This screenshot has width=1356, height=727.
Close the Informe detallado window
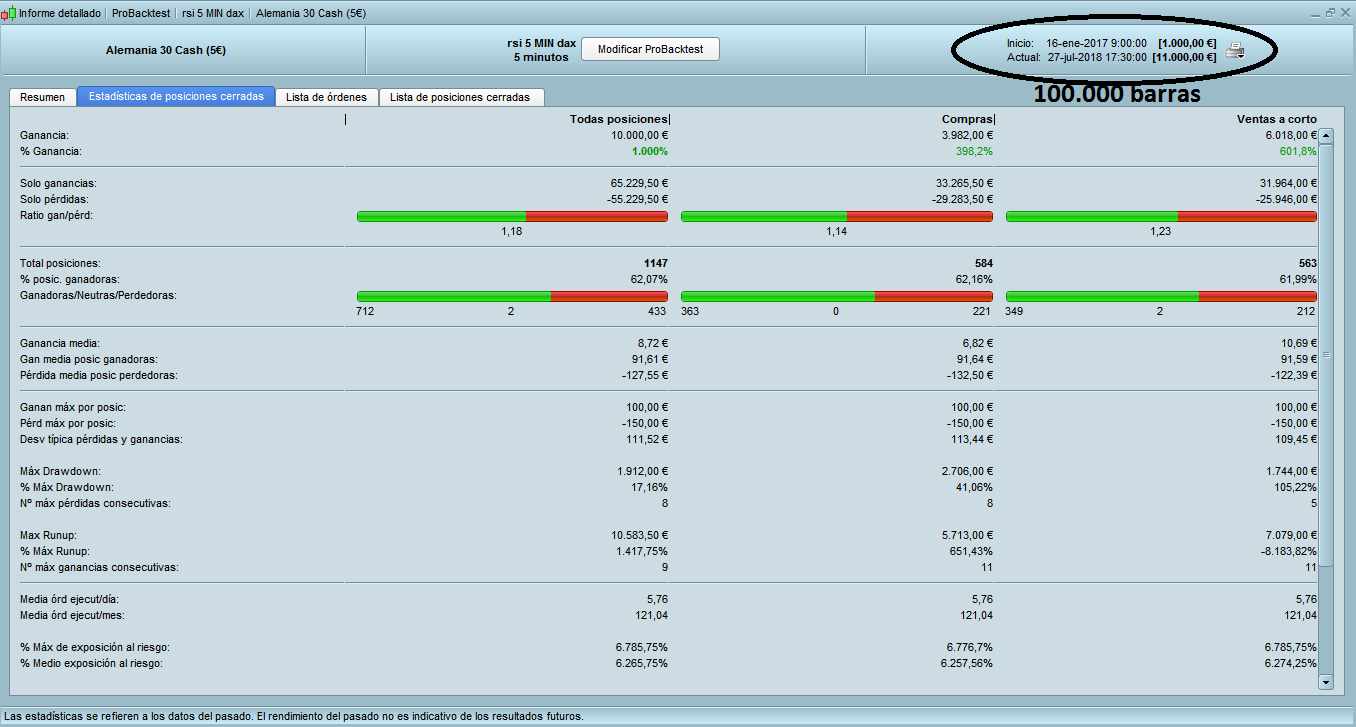1345,13
